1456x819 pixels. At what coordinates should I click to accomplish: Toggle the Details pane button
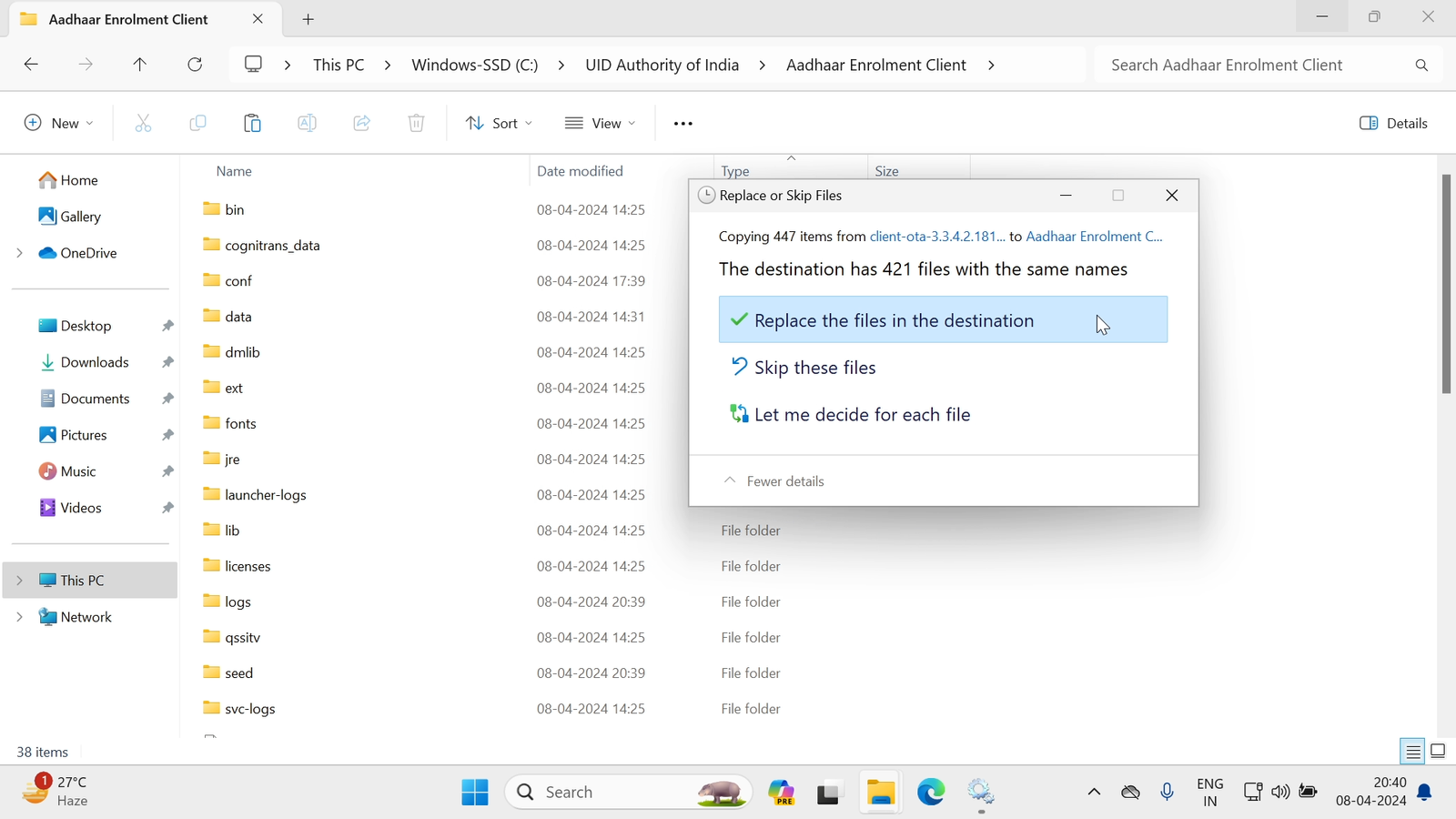[1393, 123]
